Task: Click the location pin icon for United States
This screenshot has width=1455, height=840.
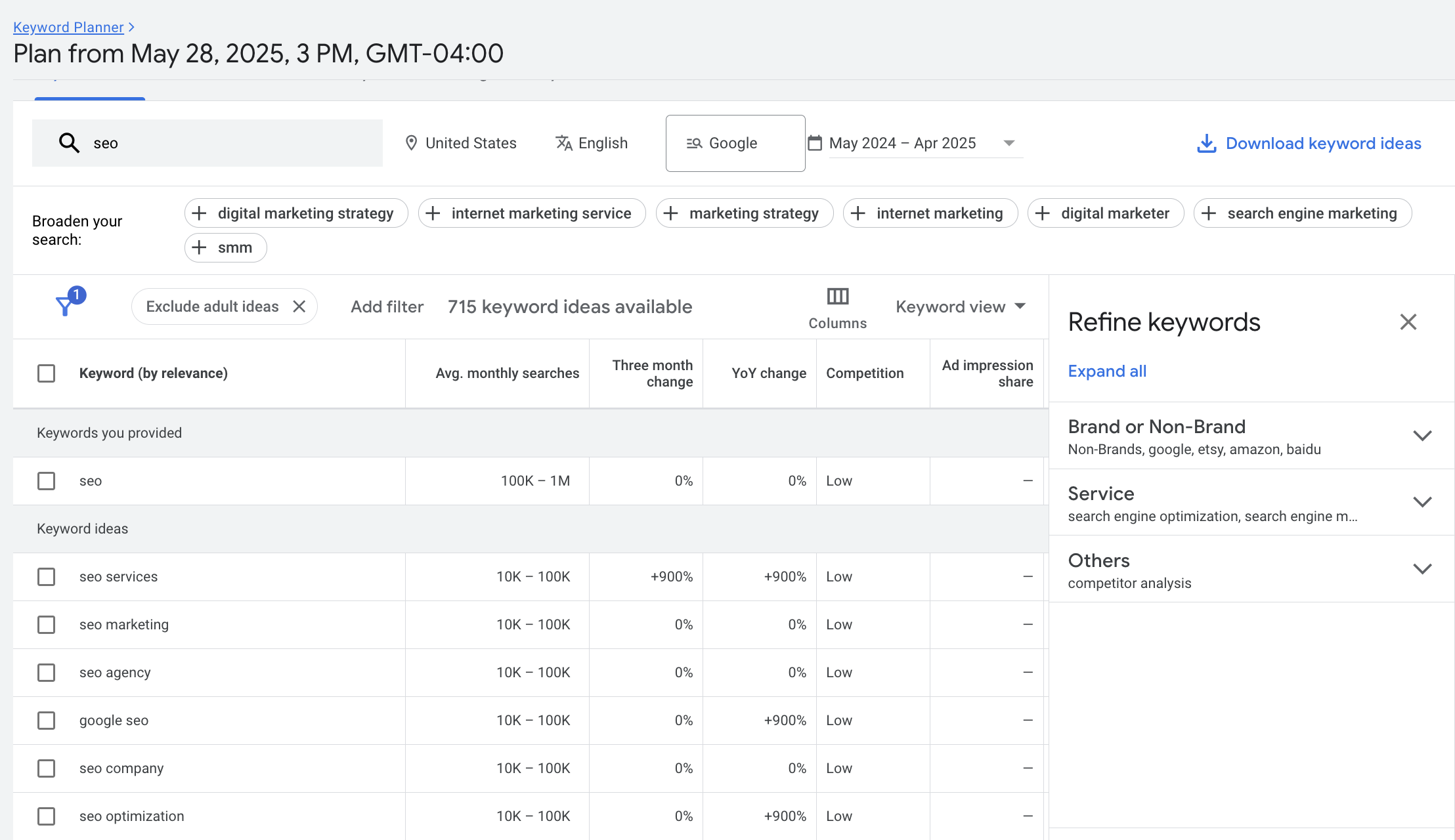Action: point(411,142)
